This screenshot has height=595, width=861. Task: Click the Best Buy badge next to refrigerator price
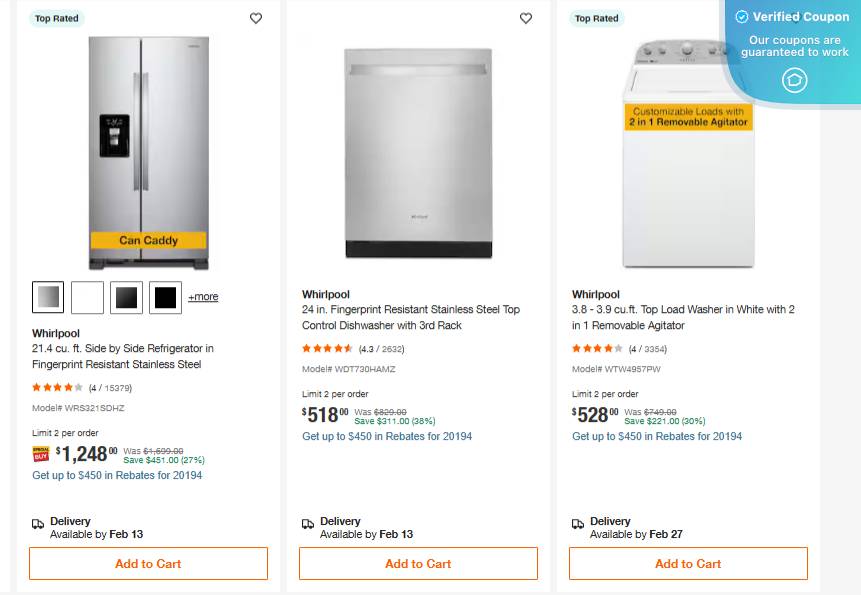pos(40,453)
